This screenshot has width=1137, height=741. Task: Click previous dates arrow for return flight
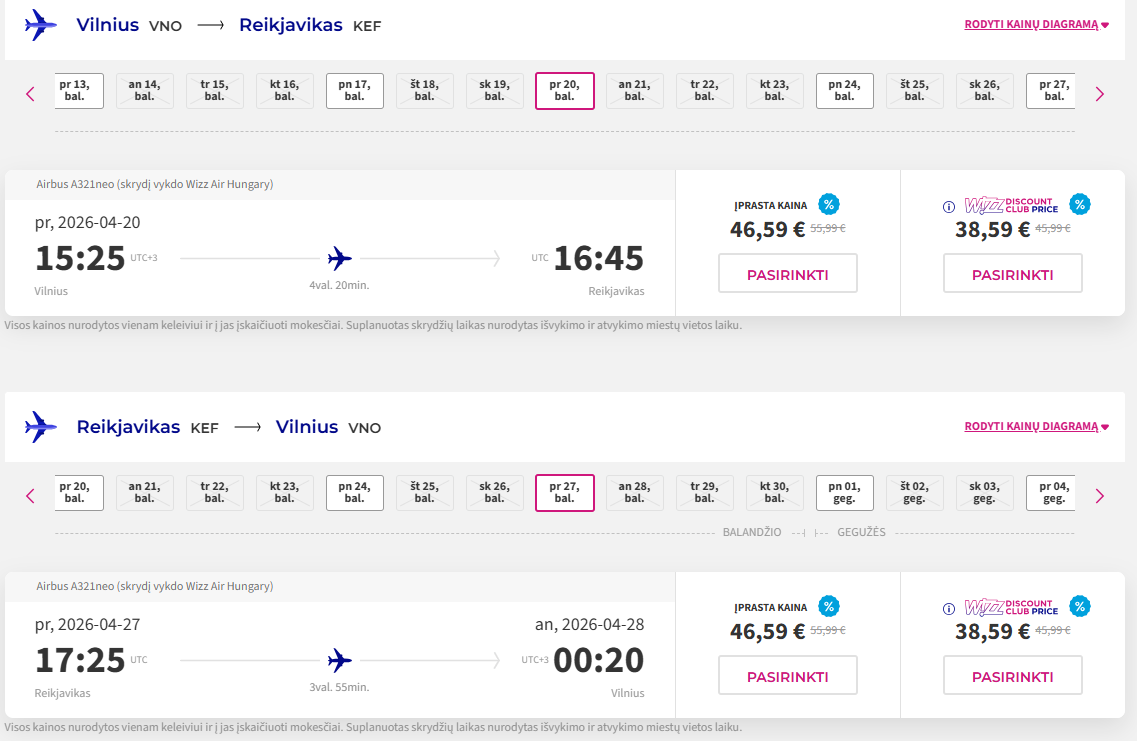(30, 496)
